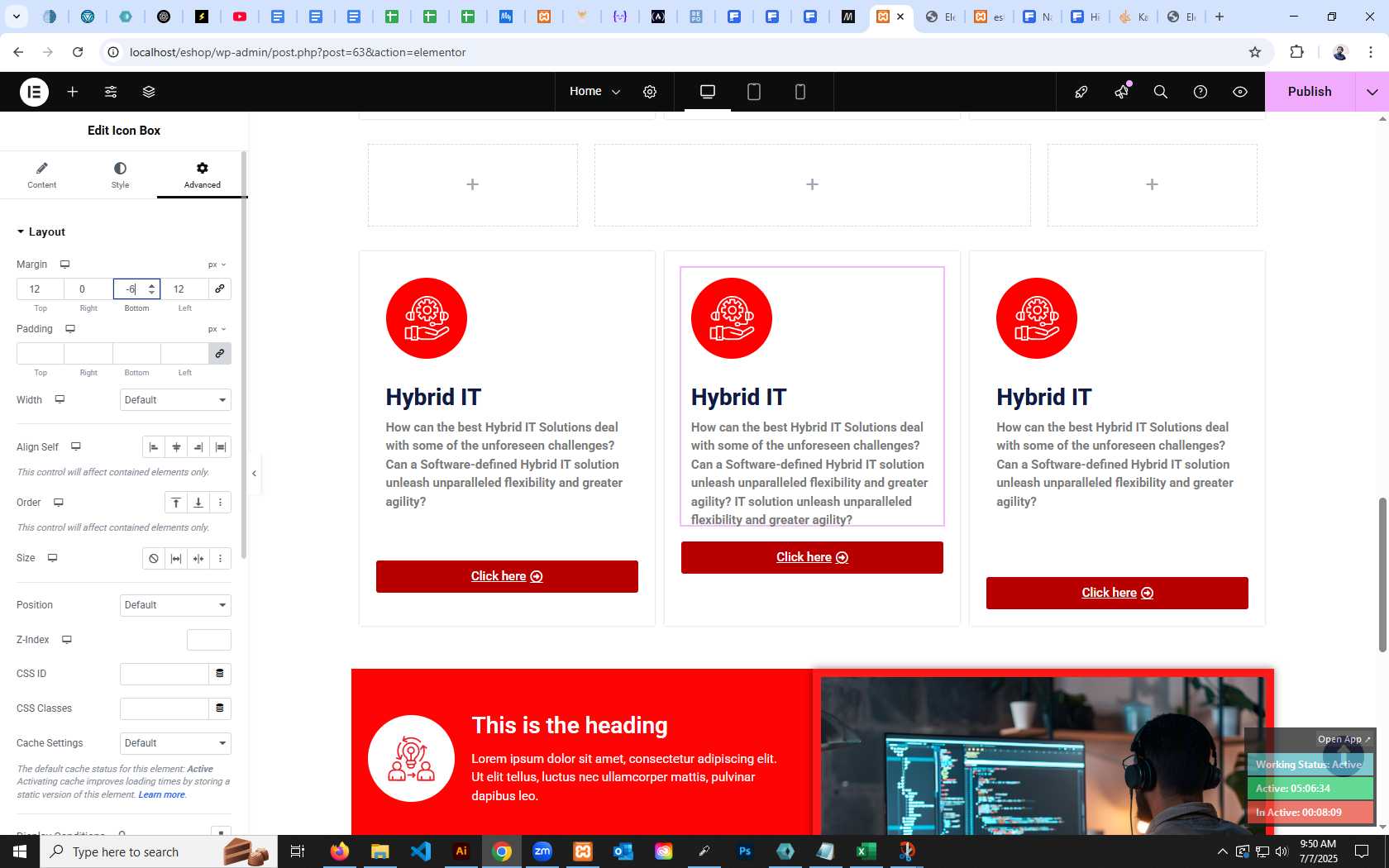This screenshot has width=1389, height=868.
Task: Set Align Self to End
Action: click(198, 447)
